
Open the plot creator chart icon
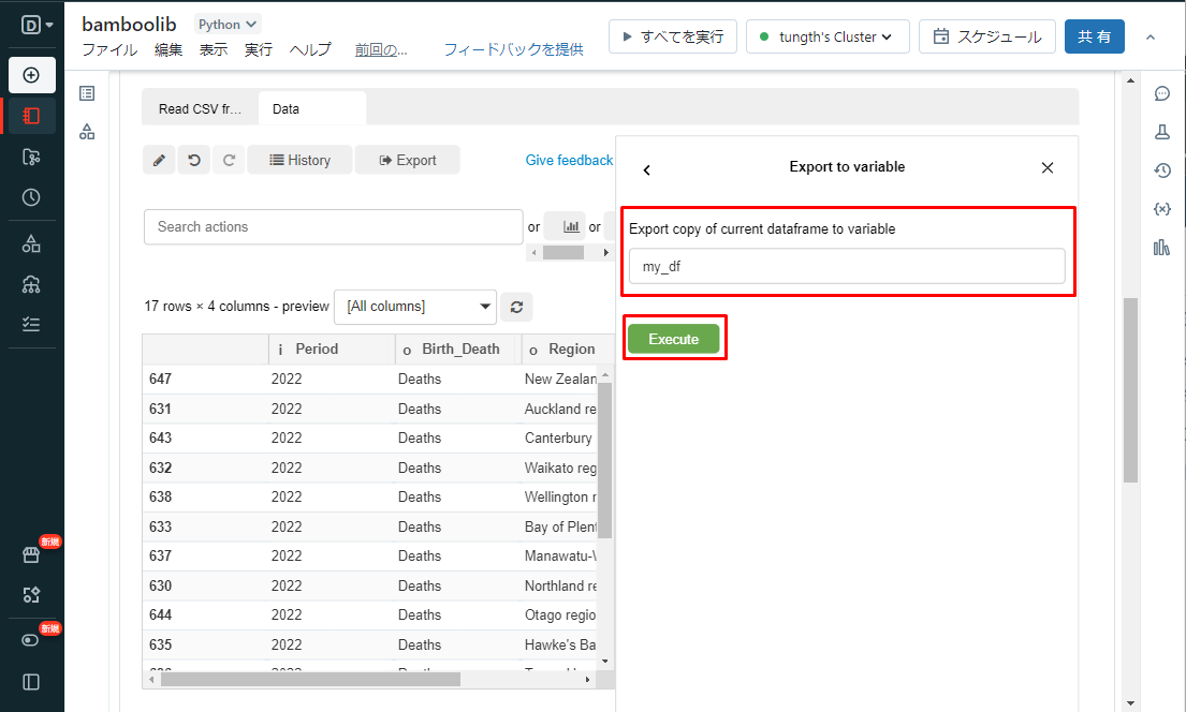coord(571,227)
